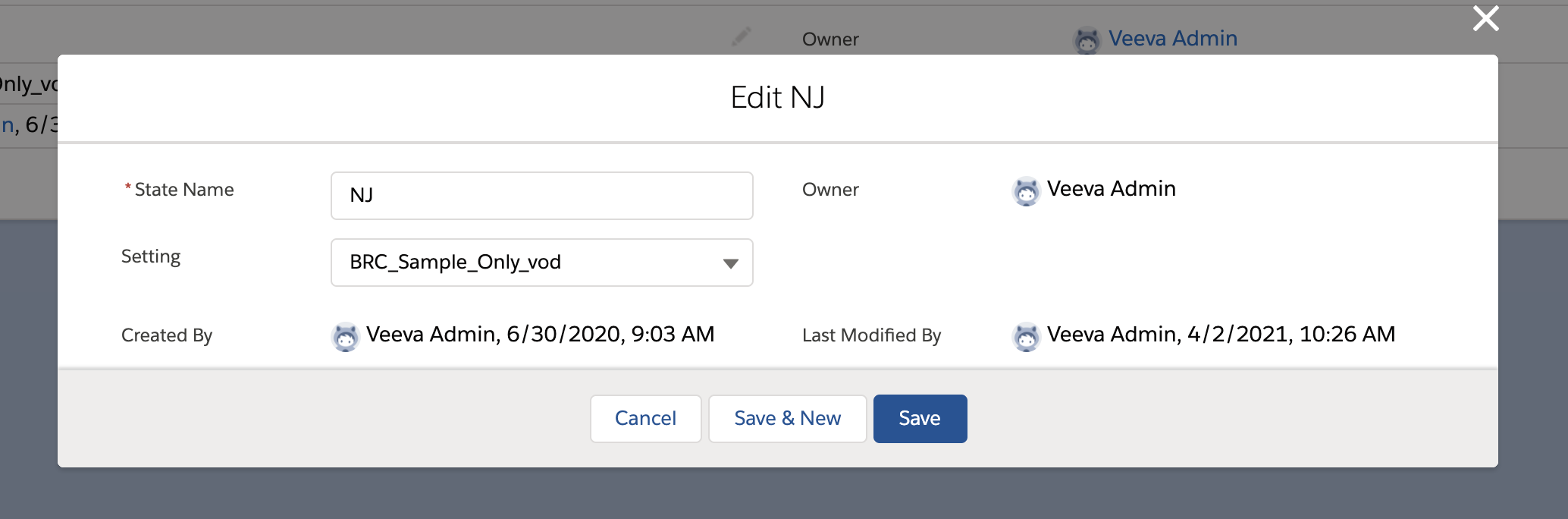
Task: Click the Created By Veeva Admin timestamp text
Action: tap(540, 335)
